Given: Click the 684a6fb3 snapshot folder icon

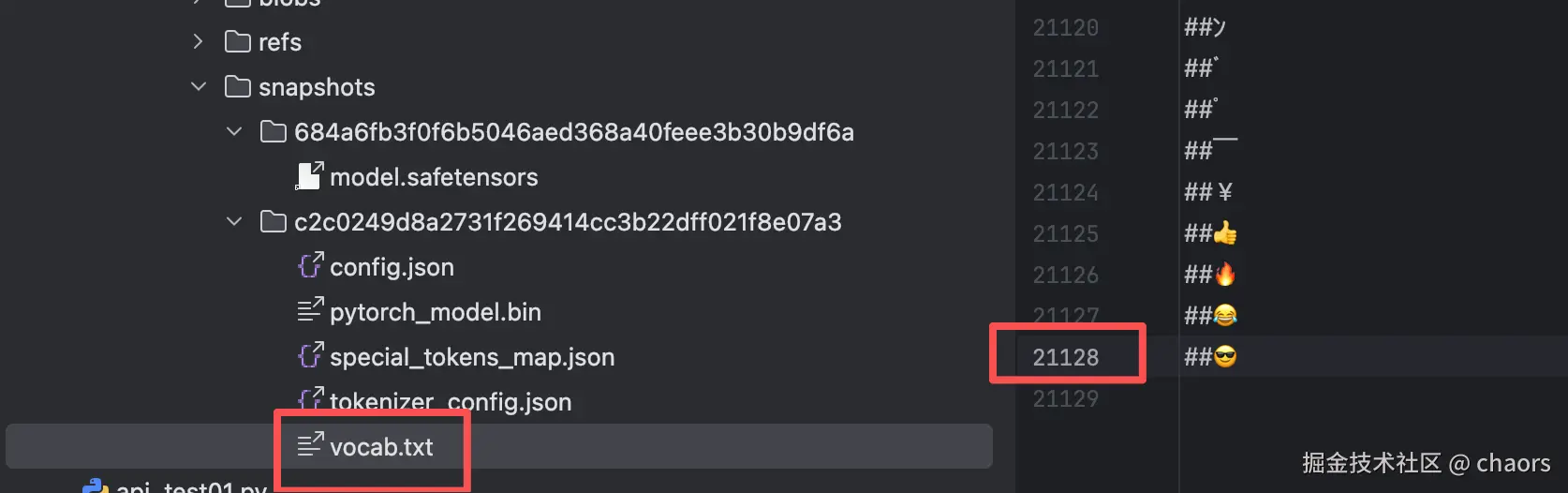Looking at the screenshot, I should [x=274, y=132].
